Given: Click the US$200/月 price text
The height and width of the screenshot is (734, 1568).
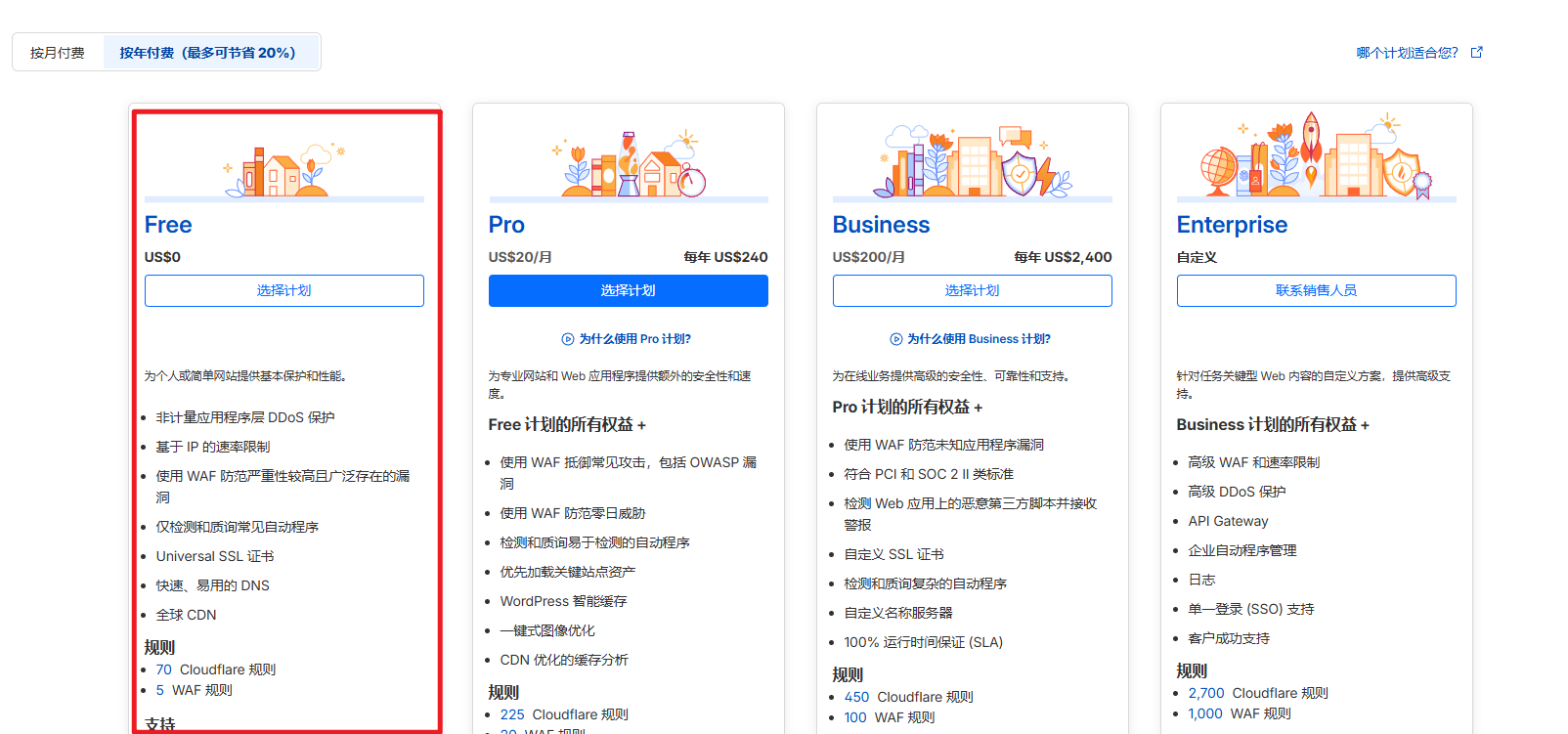Looking at the screenshot, I should [x=869, y=257].
